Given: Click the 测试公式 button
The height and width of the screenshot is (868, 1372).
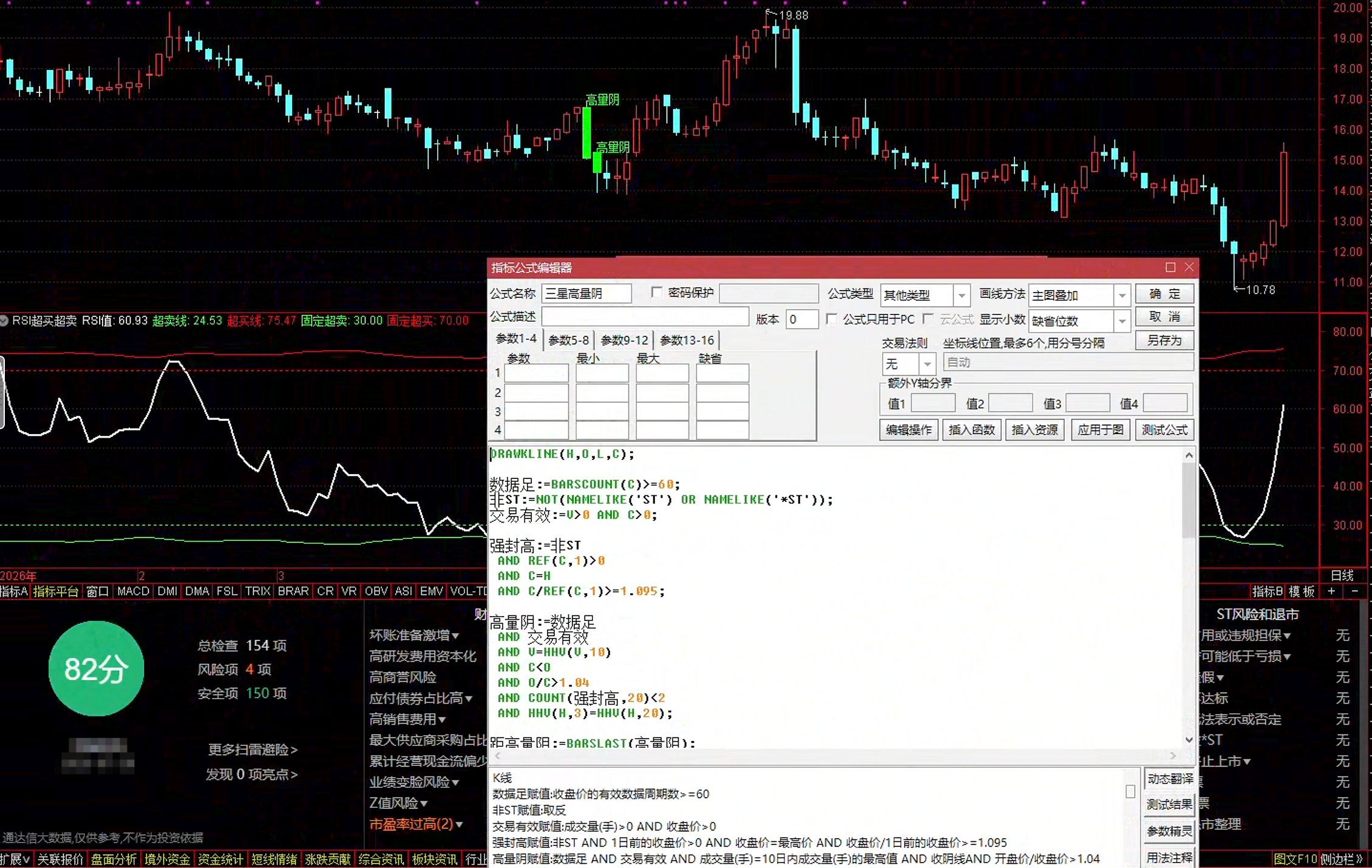Looking at the screenshot, I should point(1164,430).
